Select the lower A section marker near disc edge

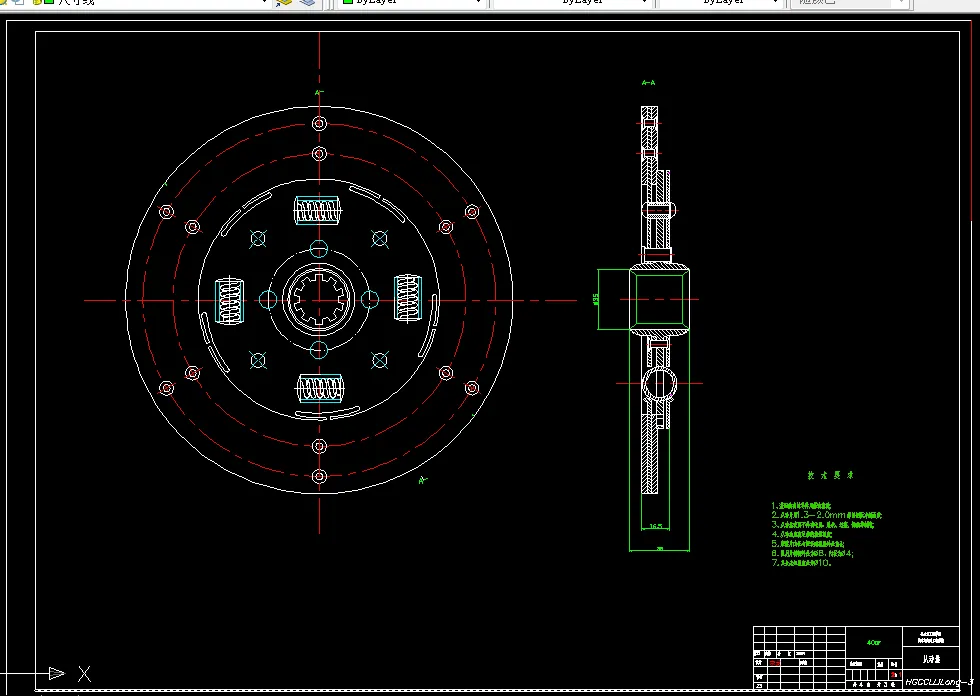423,480
